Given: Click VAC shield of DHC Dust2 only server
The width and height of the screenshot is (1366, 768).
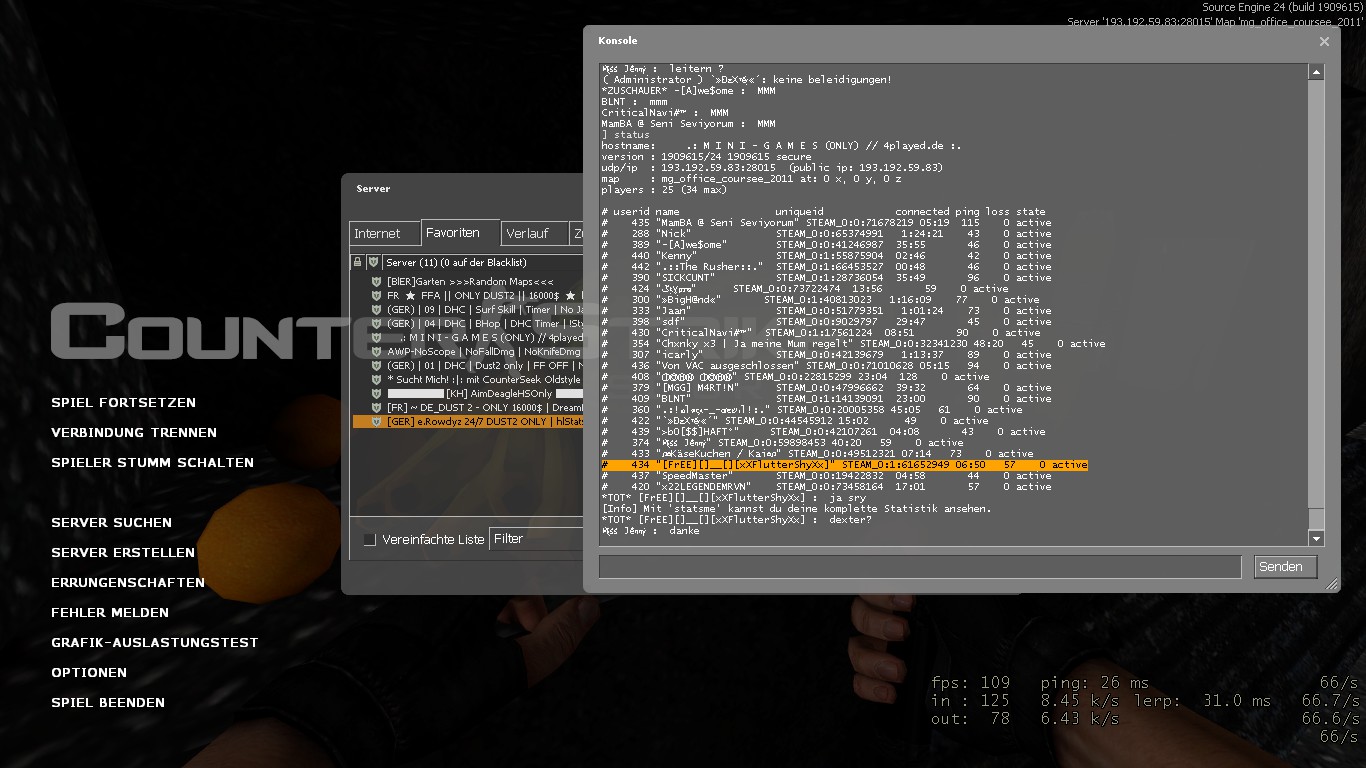Looking at the screenshot, I should pyautogui.click(x=377, y=366).
